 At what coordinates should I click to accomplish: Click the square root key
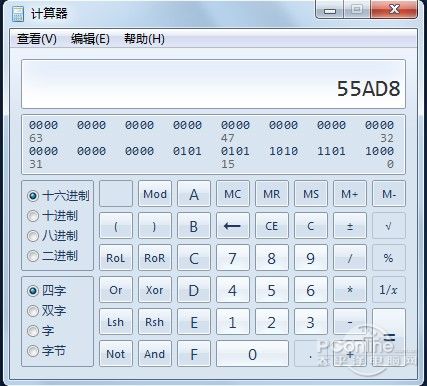coord(389,226)
